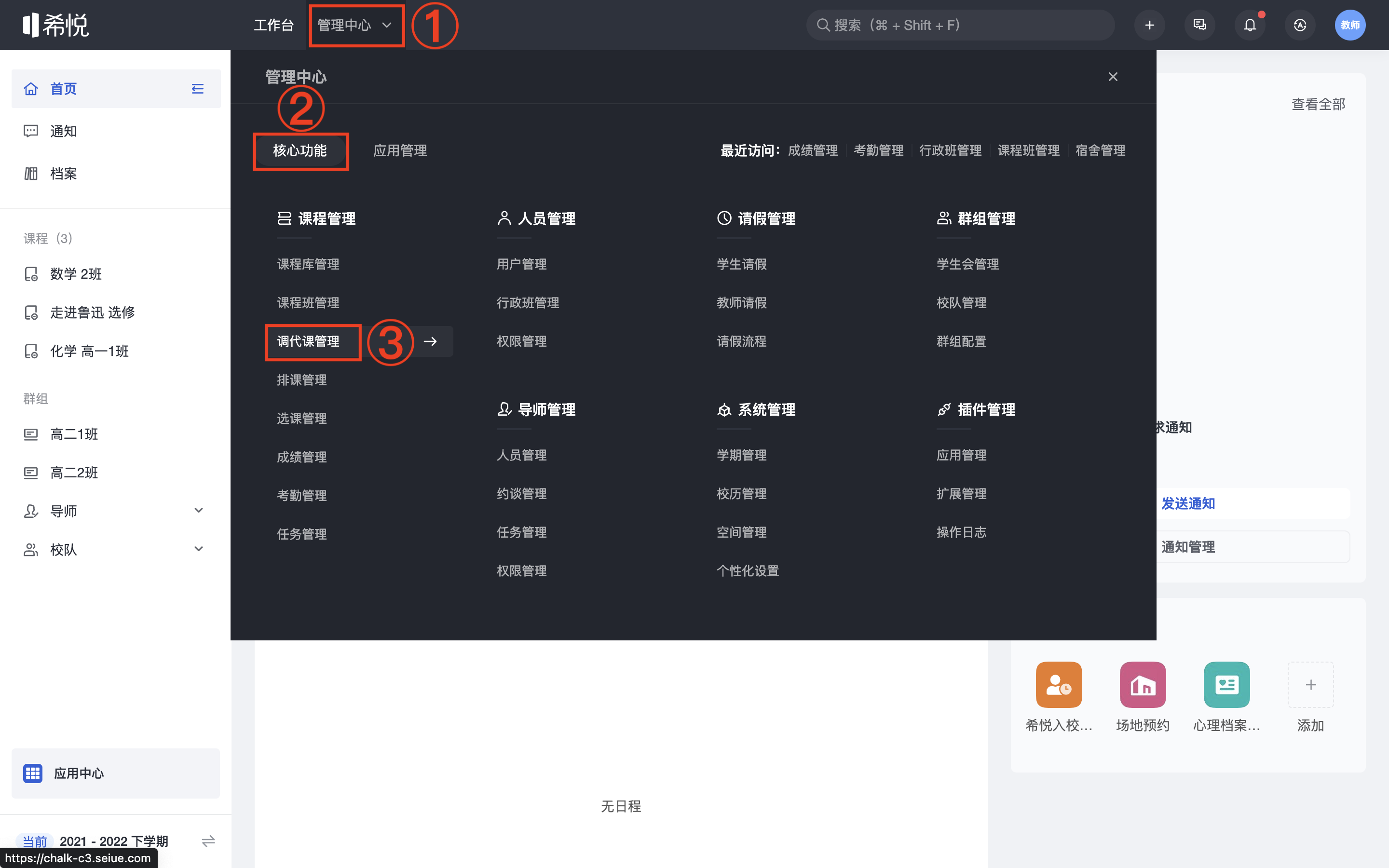Open the 管理中心 dropdown in top bar
The image size is (1389, 868).
pos(355,25)
